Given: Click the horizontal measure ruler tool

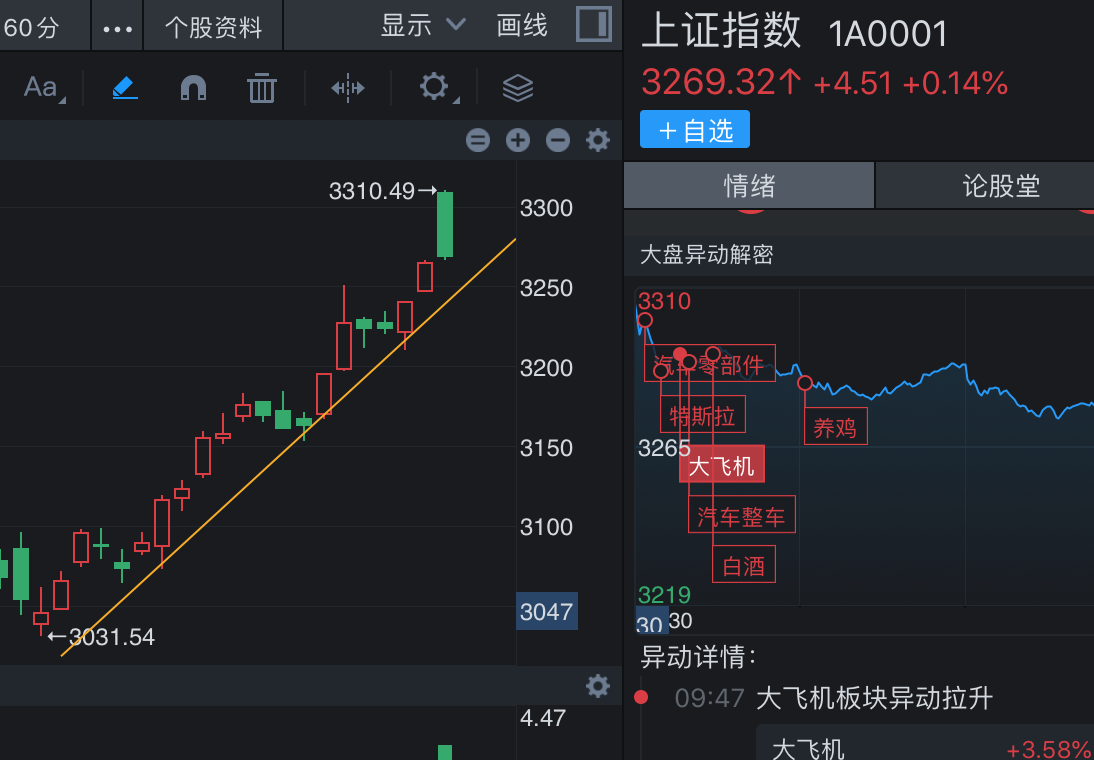Looking at the screenshot, I should pyautogui.click(x=347, y=88).
